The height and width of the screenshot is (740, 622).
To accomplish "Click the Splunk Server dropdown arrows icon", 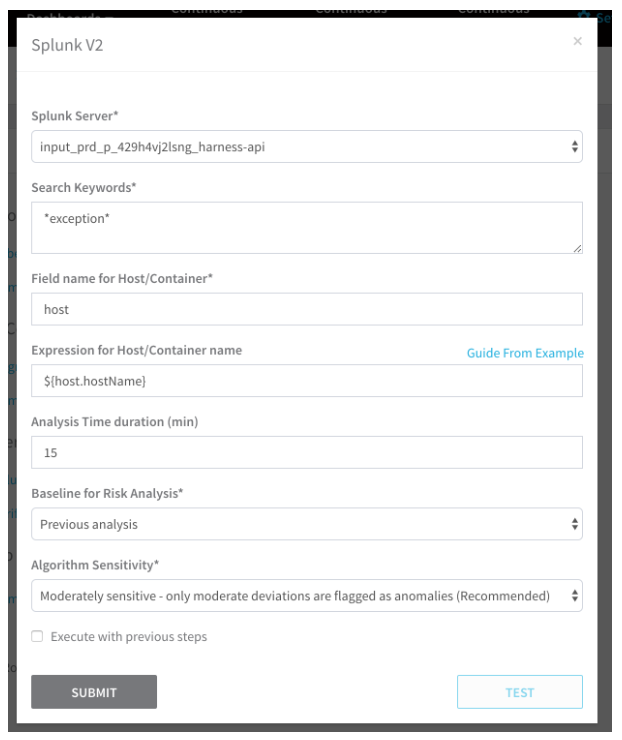I will pos(574,147).
